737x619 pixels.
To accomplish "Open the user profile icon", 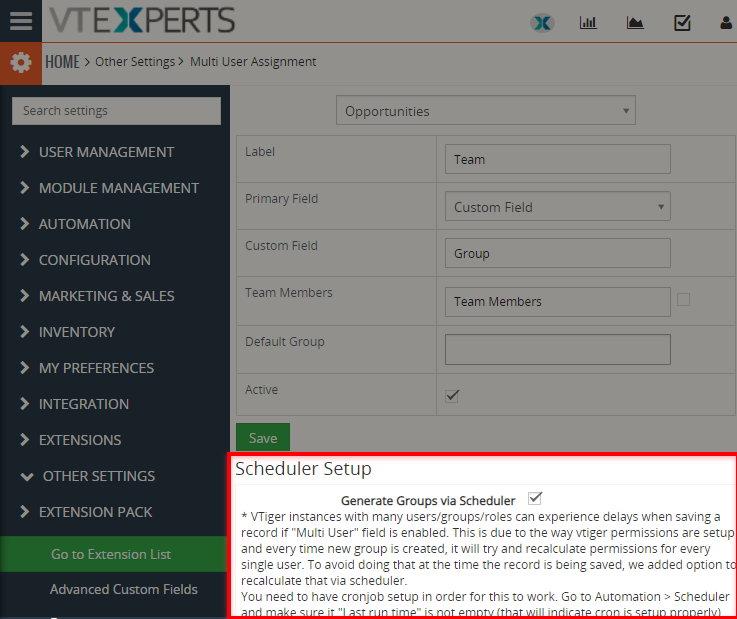I will tap(727, 23).
